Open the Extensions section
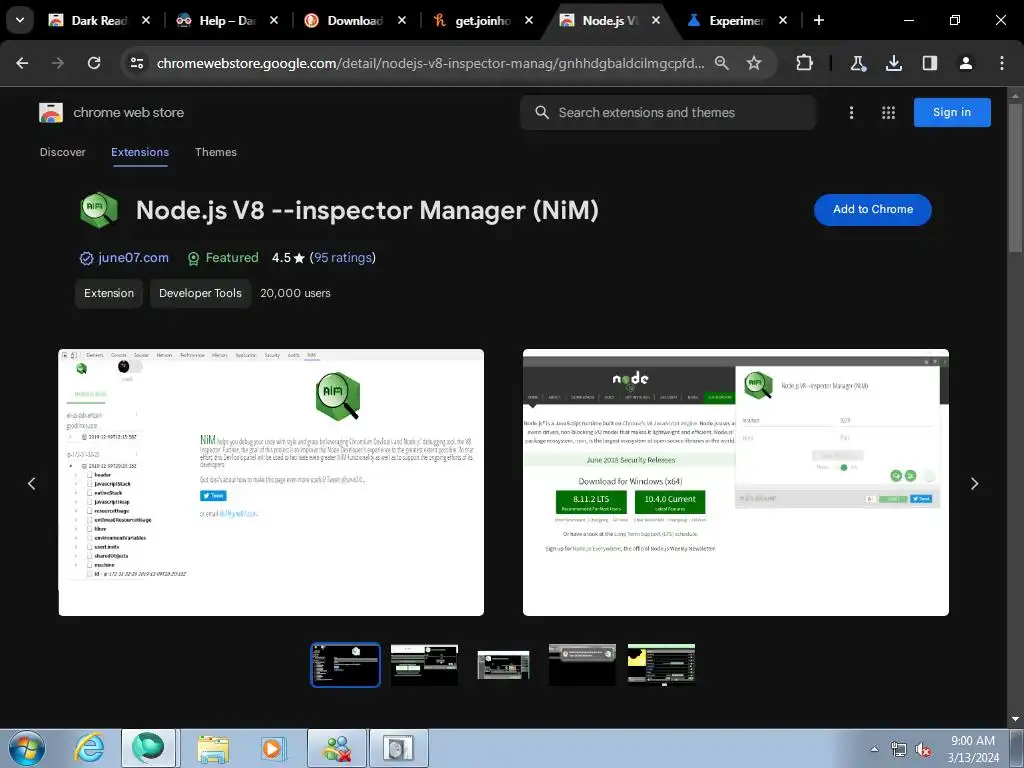Image resolution: width=1024 pixels, height=768 pixels. click(140, 152)
